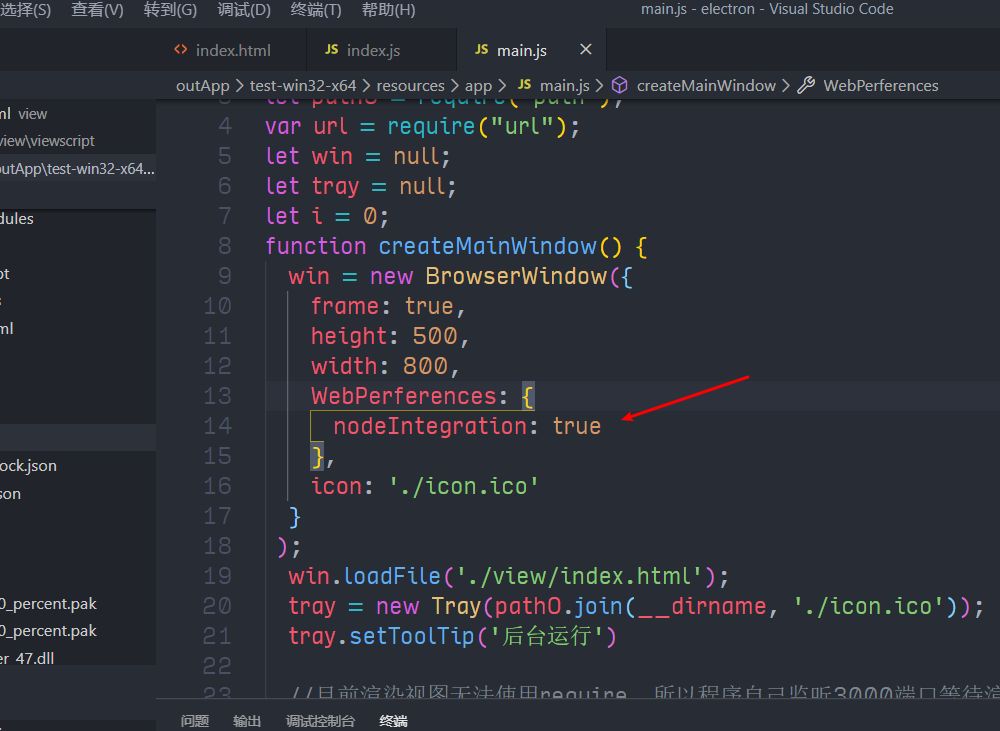
Task: Click loadFile on line 19
Action: pos(392,575)
